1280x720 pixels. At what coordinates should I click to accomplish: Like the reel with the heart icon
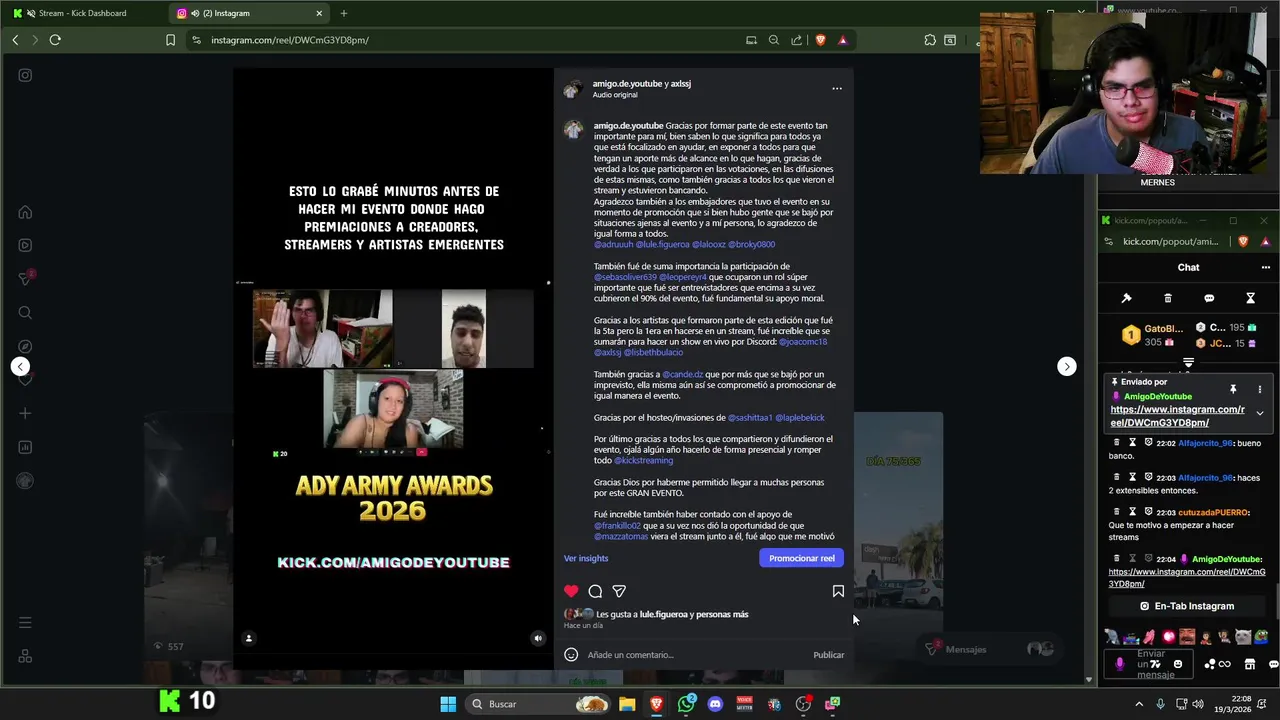[x=571, y=591]
